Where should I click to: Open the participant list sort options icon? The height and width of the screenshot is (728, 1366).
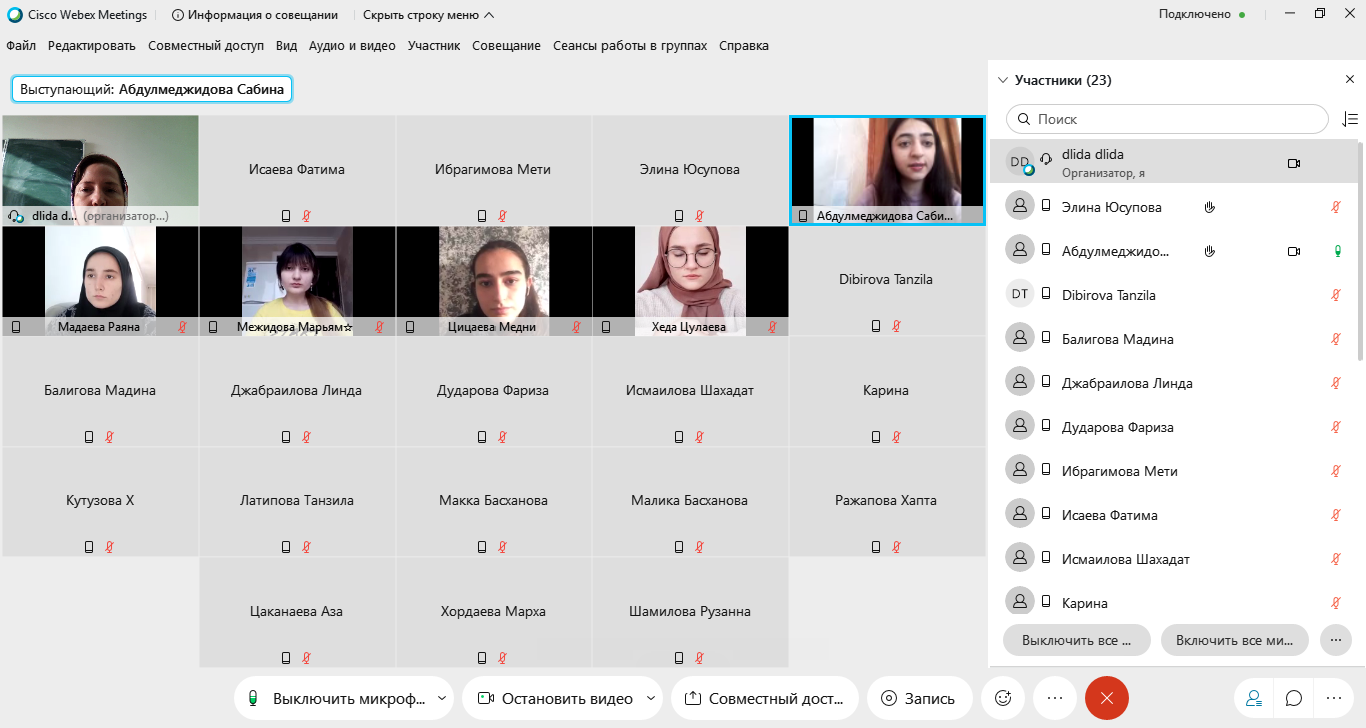(x=1349, y=119)
